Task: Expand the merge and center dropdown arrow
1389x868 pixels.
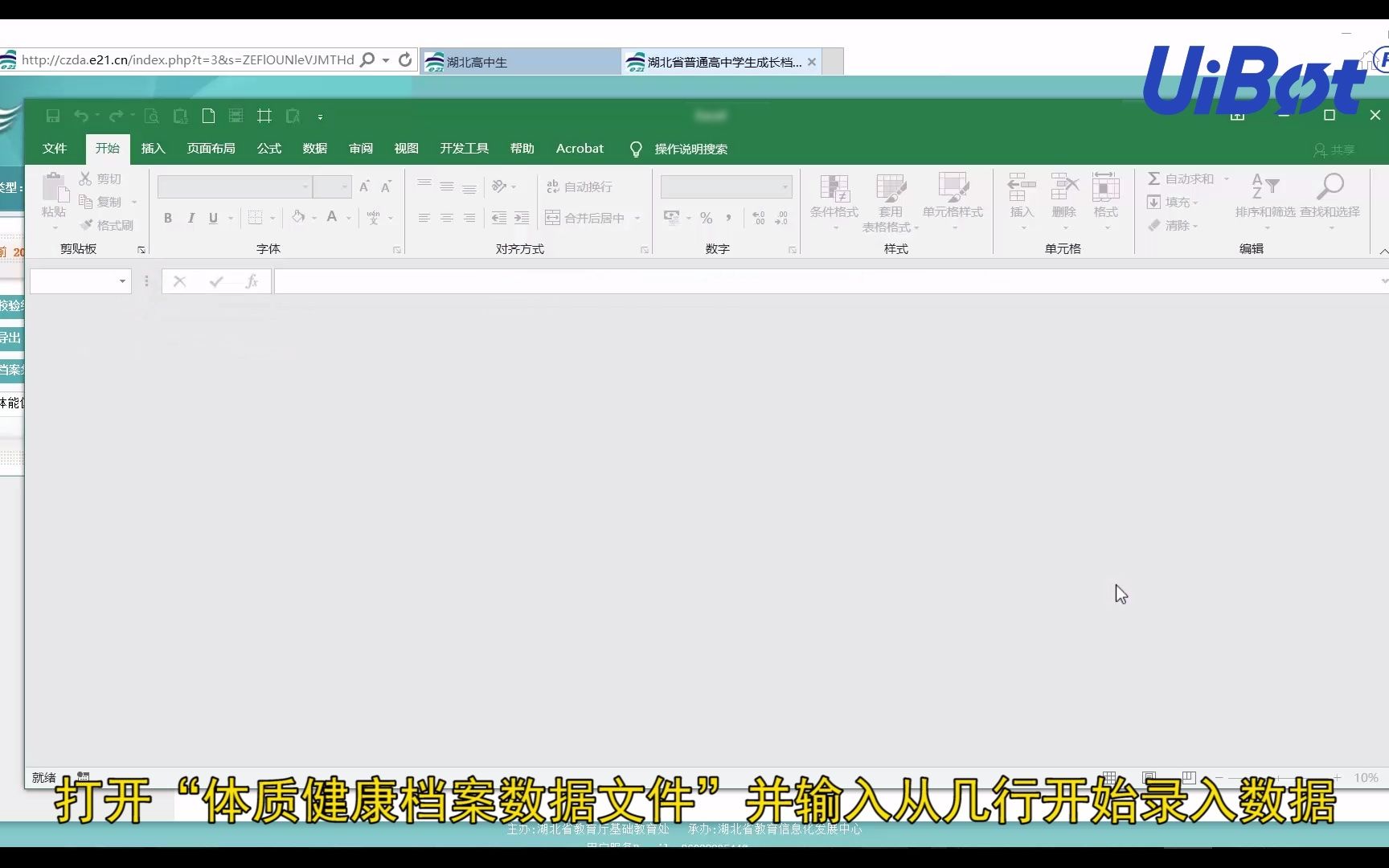Action: coord(637,218)
